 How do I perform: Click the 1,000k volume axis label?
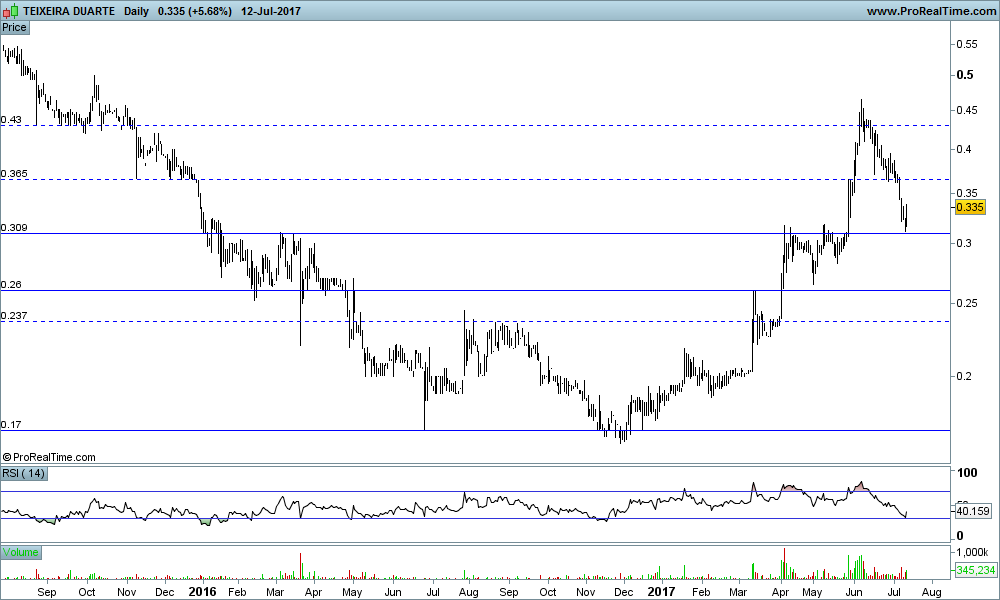point(973,552)
